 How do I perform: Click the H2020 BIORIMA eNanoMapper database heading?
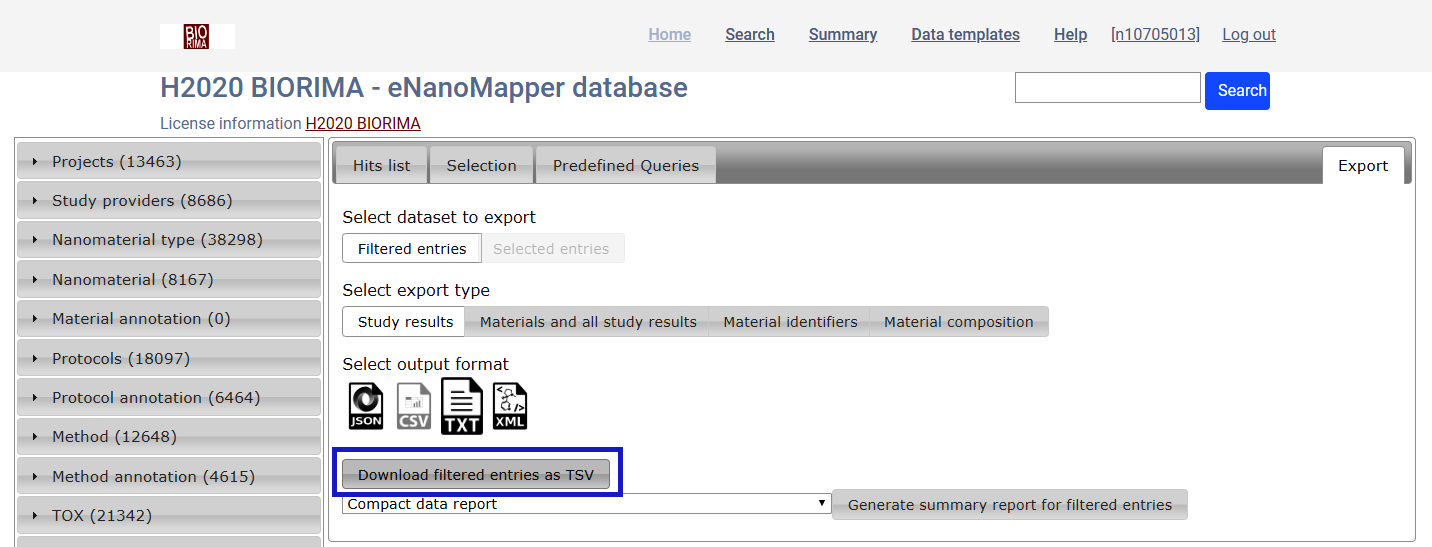[424, 88]
